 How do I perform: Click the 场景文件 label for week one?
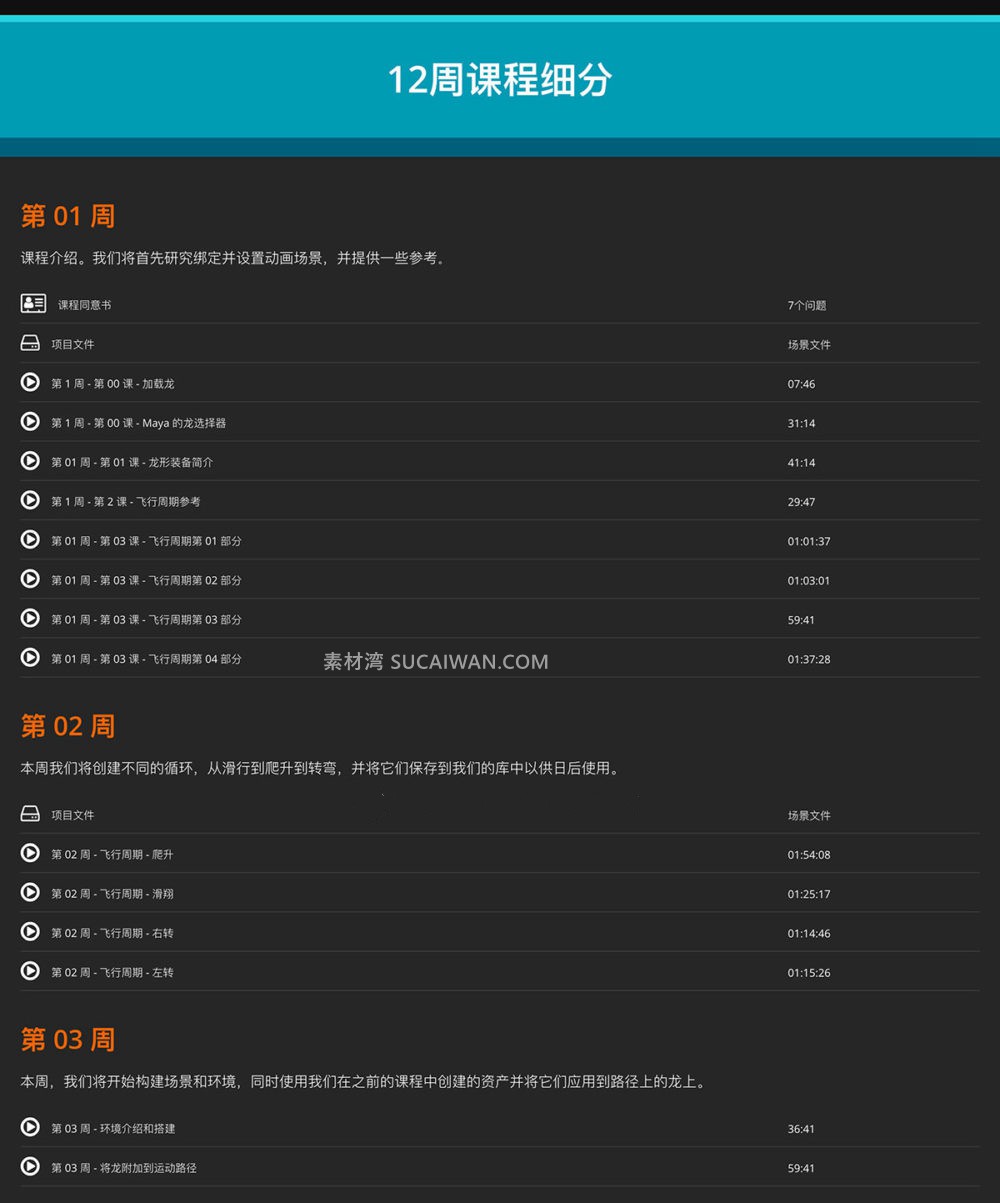(x=812, y=344)
